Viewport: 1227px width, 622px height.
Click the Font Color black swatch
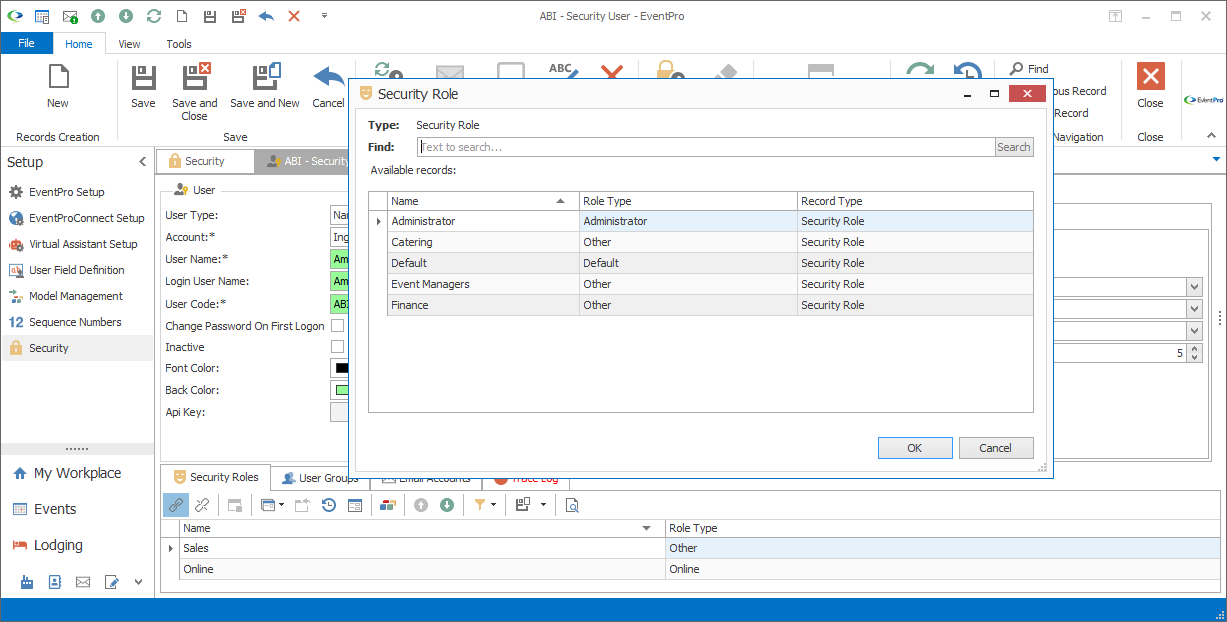click(x=342, y=368)
